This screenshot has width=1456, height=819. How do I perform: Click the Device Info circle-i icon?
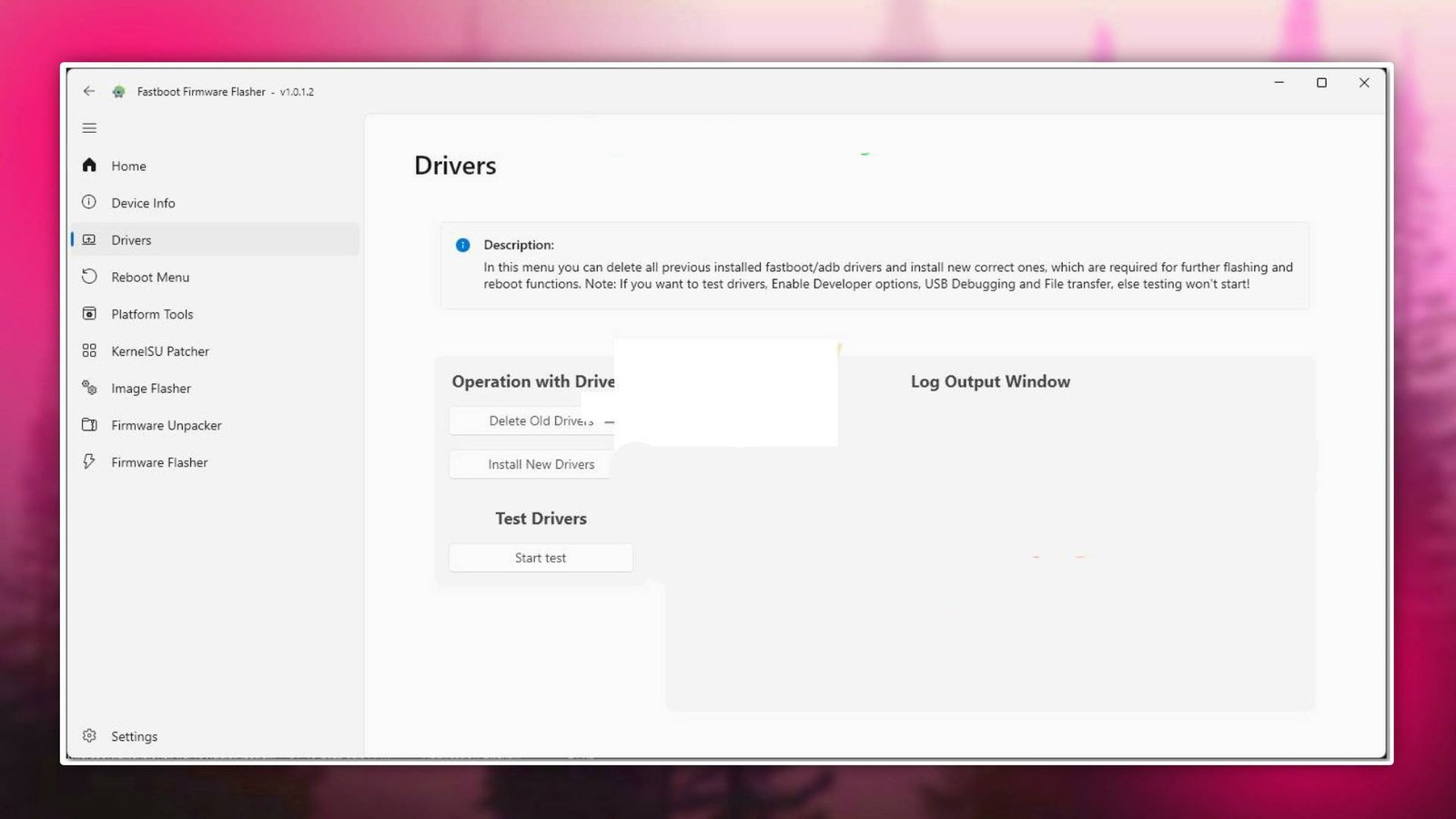(x=89, y=202)
